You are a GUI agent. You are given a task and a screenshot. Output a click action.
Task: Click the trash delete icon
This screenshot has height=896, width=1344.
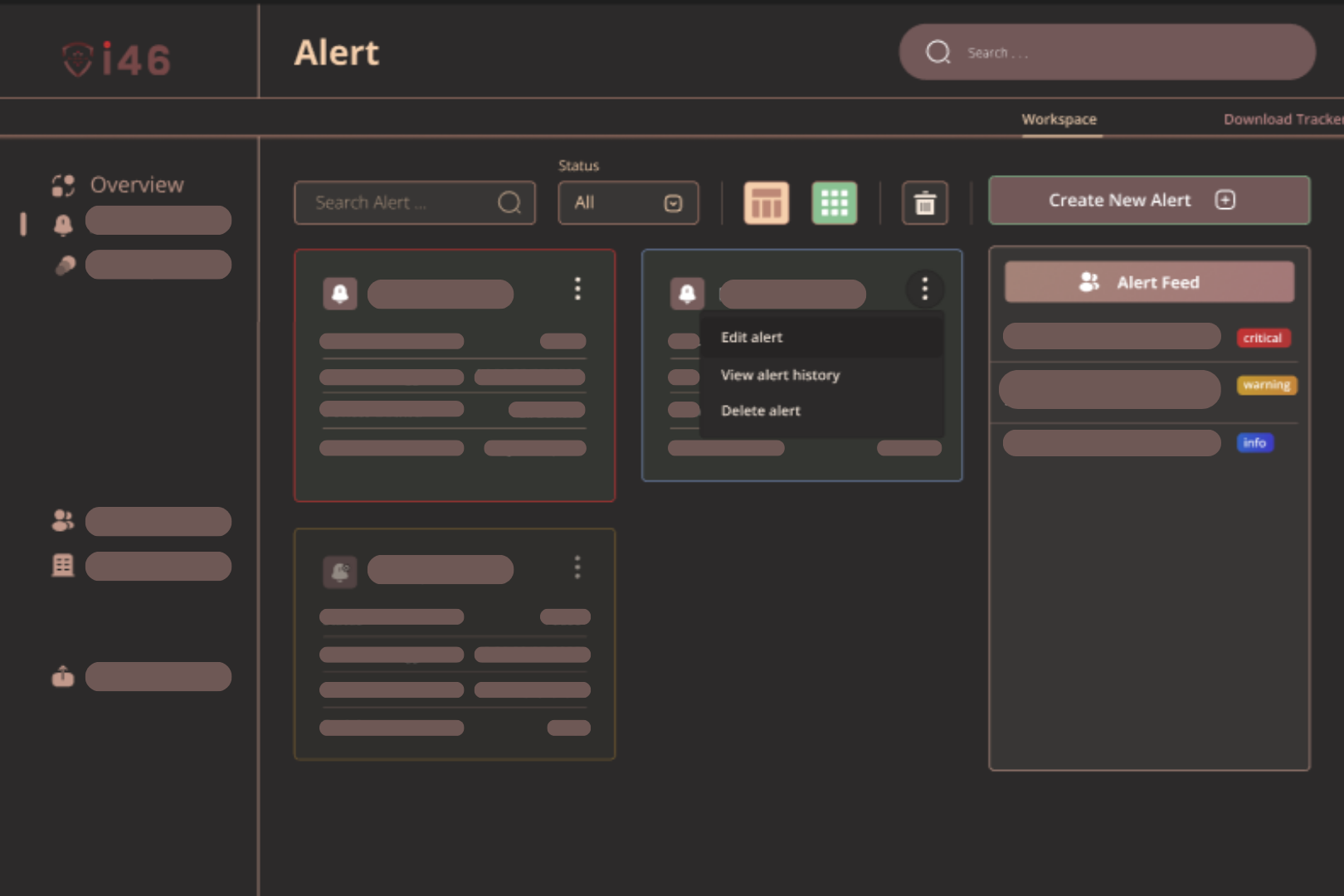tap(925, 202)
